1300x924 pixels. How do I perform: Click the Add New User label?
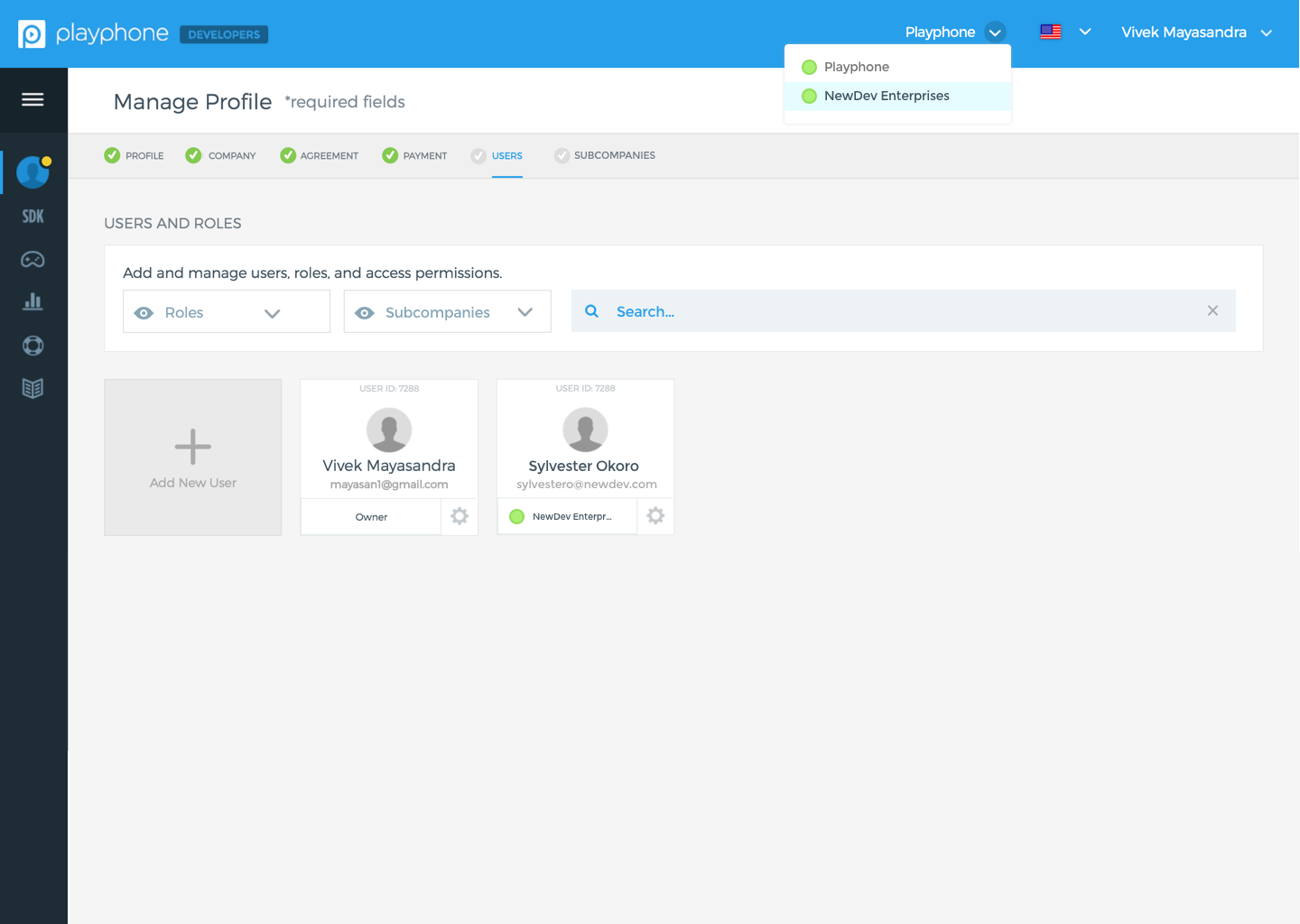click(x=193, y=483)
